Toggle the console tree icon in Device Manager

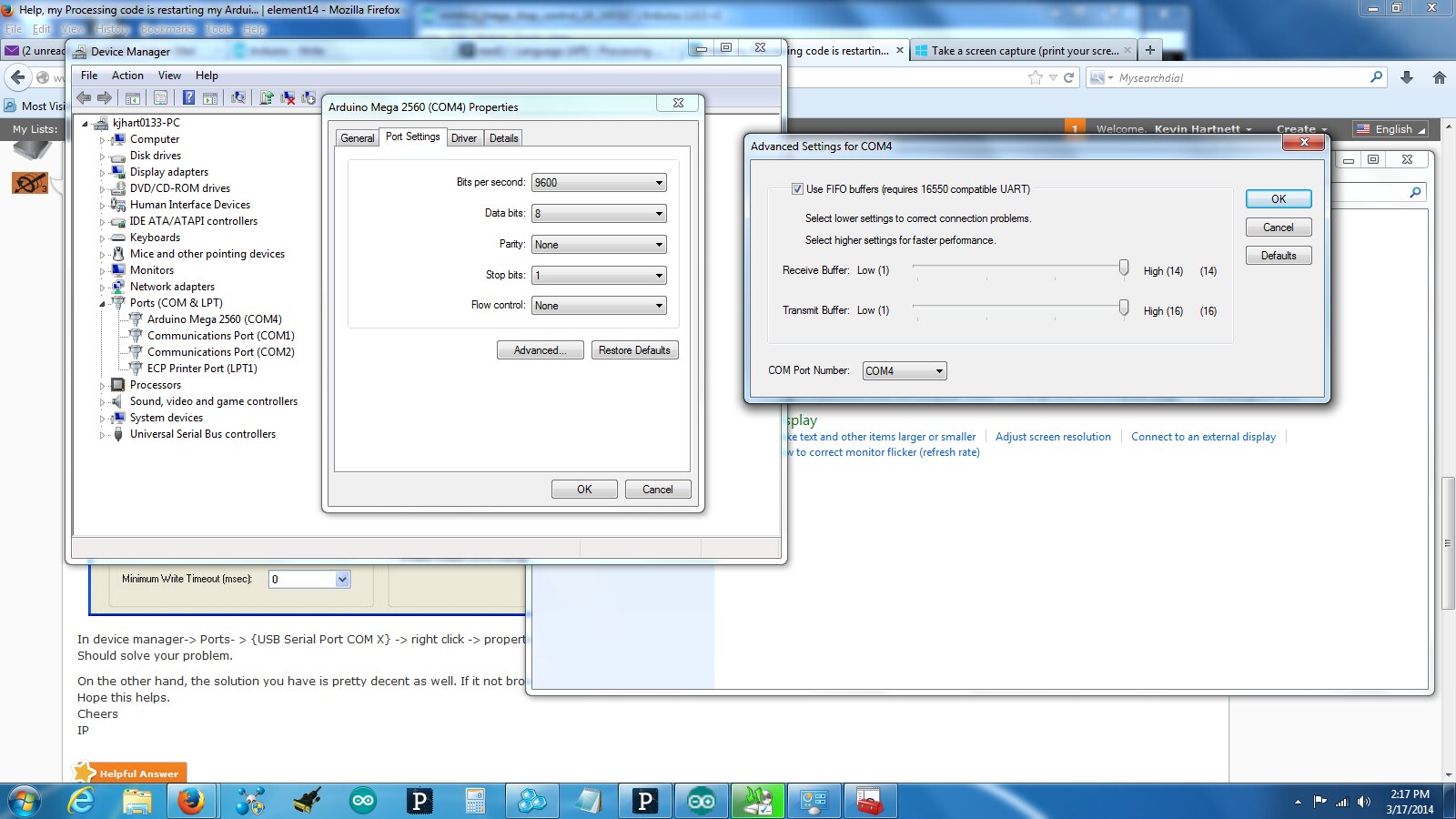(133, 98)
